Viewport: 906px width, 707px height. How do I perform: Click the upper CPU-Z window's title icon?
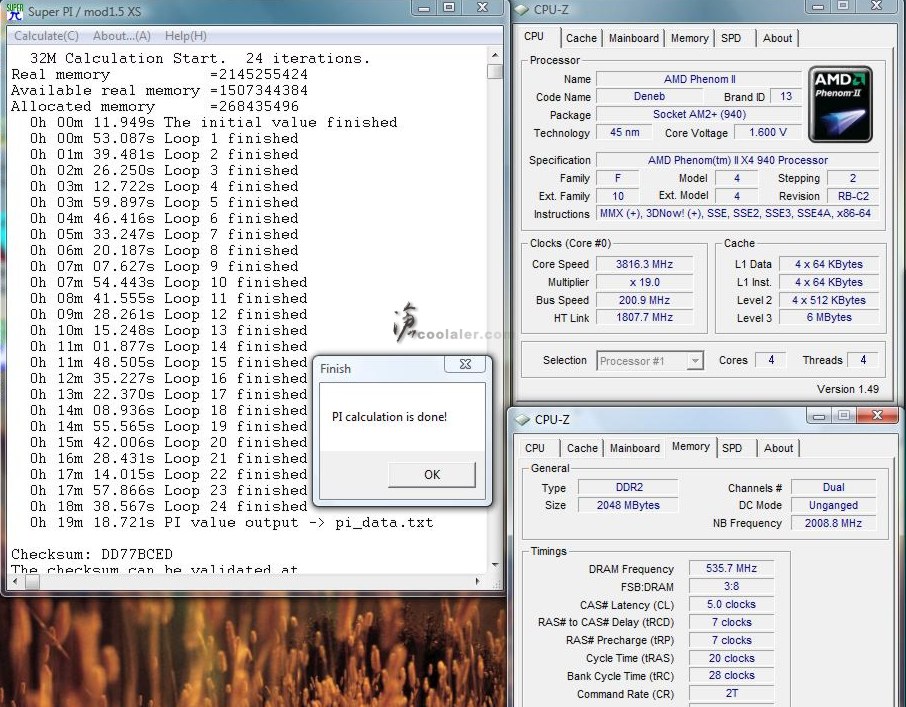click(522, 10)
